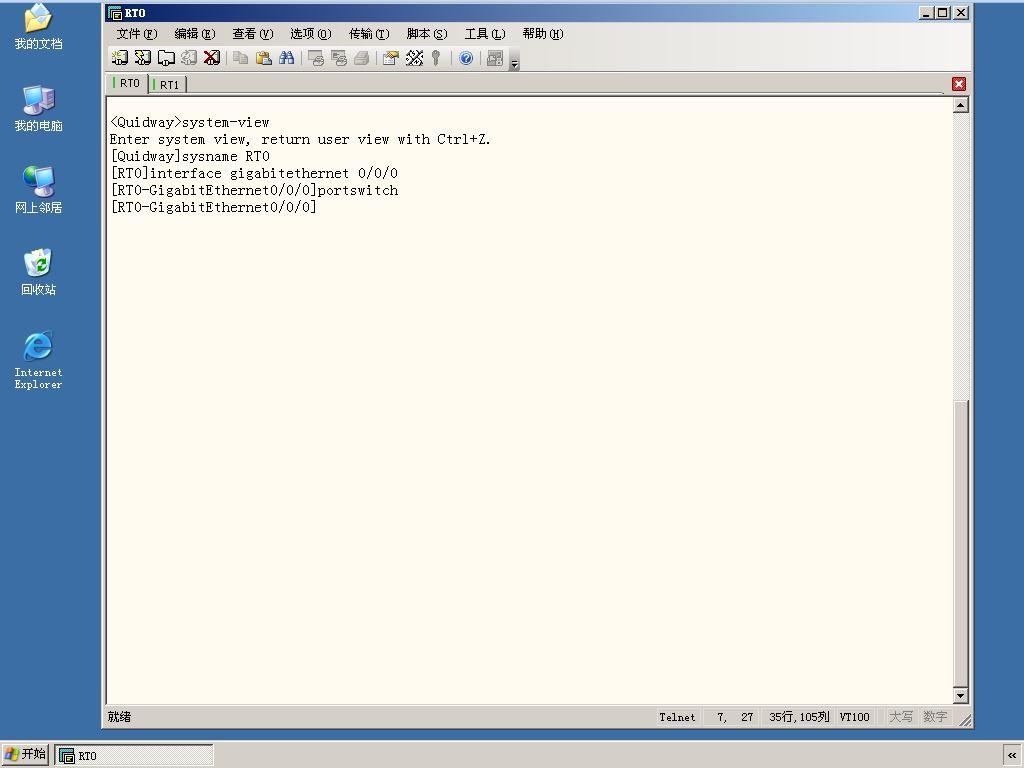Open the 帮助(H) menu

pos(543,34)
